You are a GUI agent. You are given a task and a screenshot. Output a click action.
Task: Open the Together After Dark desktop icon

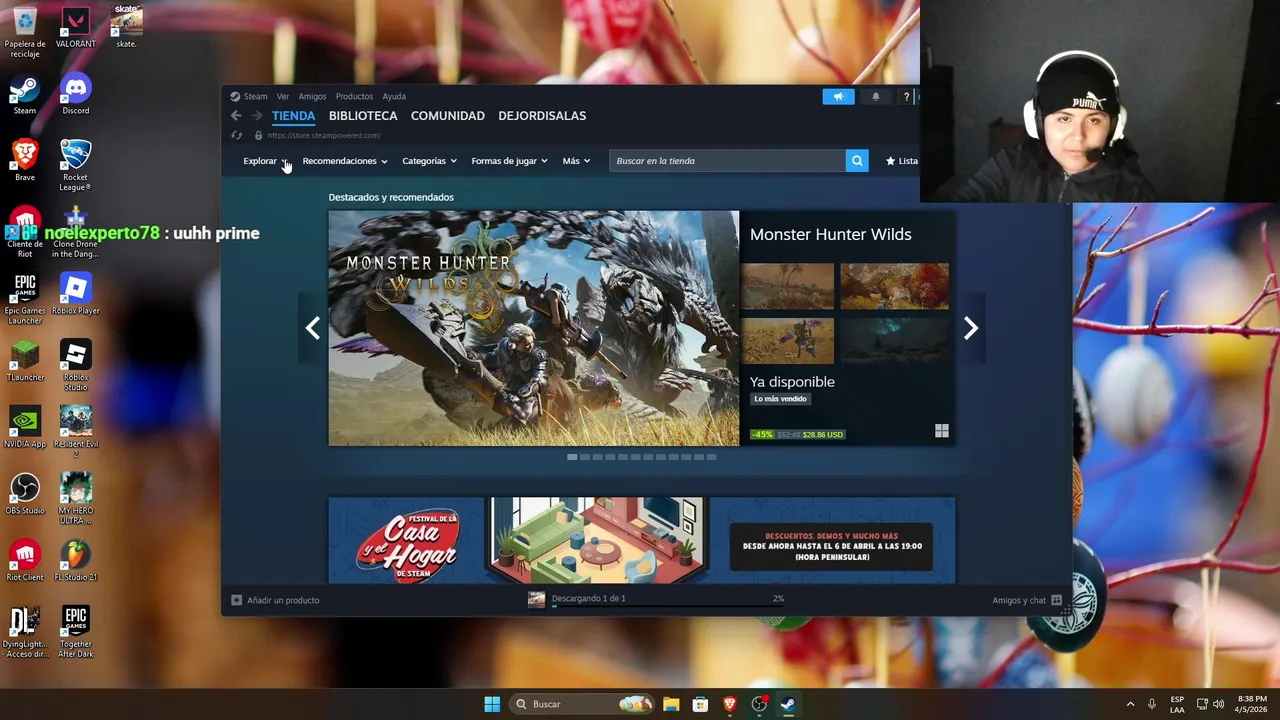click(x=75, y=632)
